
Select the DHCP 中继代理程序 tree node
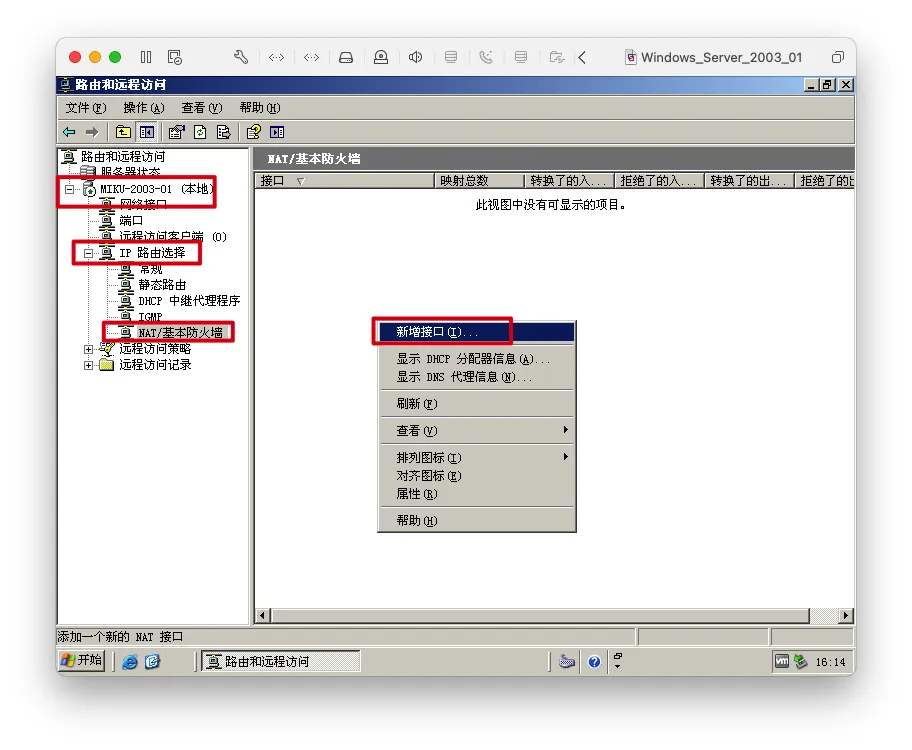[189, 301]
